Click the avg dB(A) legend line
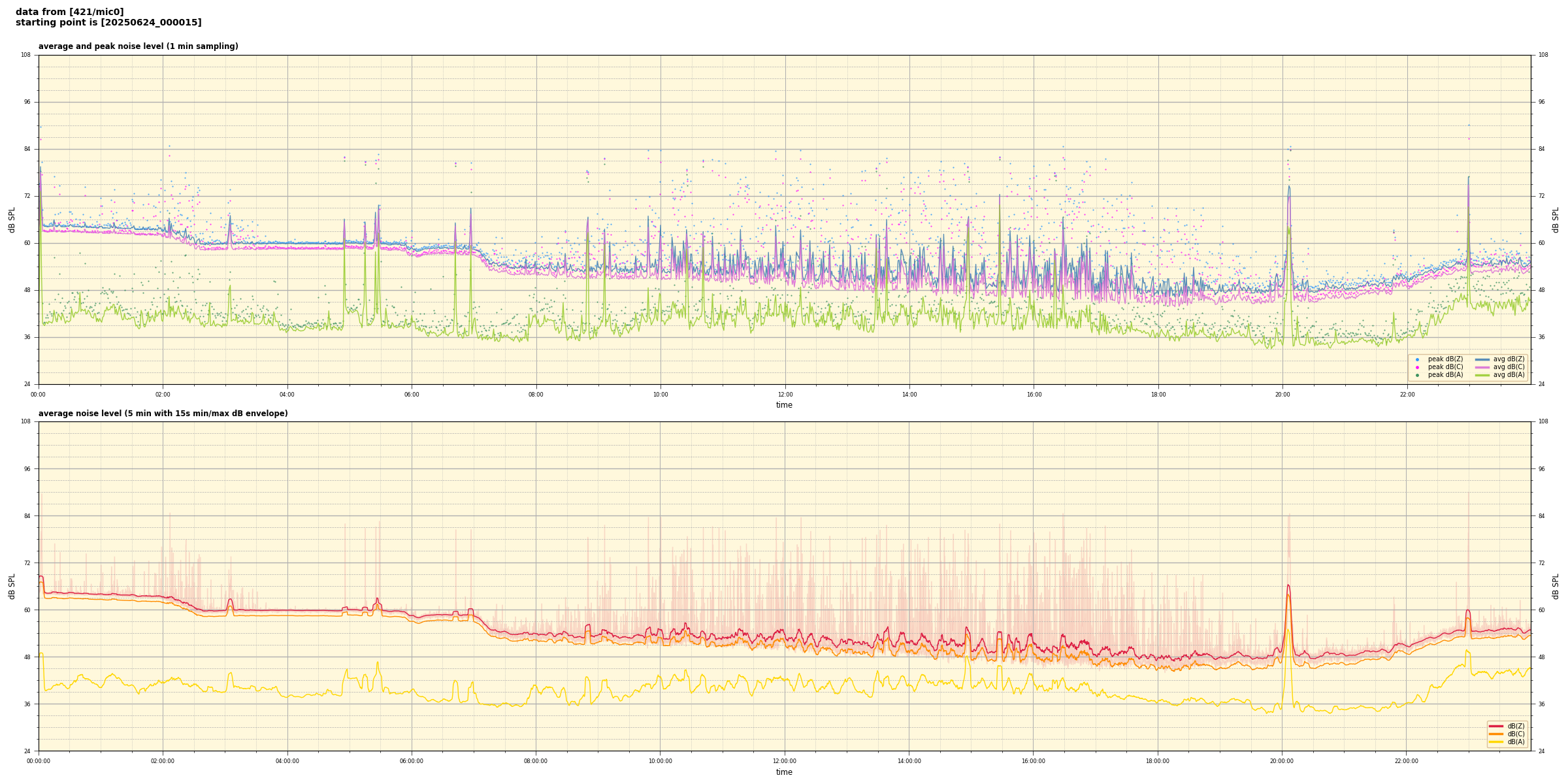Image resolution: width=1568 pixels, height=784 pixels. pyautogui.click(x=1482, y=375)
